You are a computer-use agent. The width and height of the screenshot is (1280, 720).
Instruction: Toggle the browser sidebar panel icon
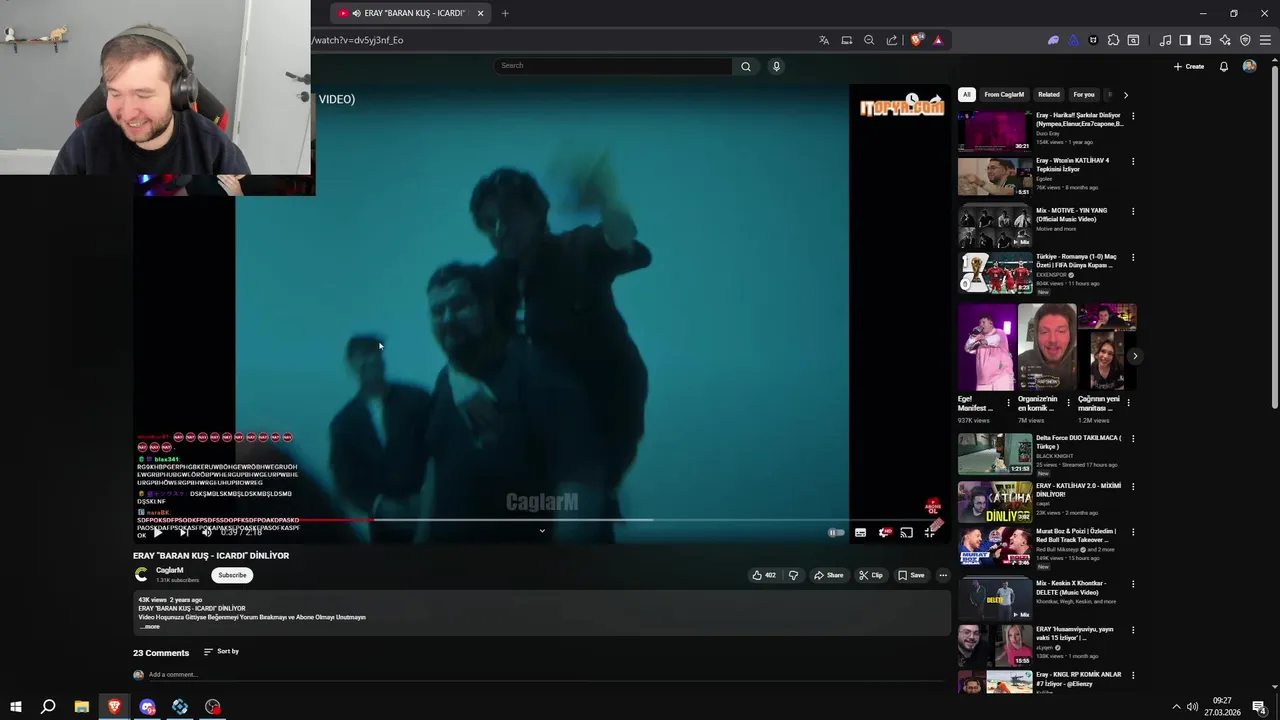(1185, 40)
